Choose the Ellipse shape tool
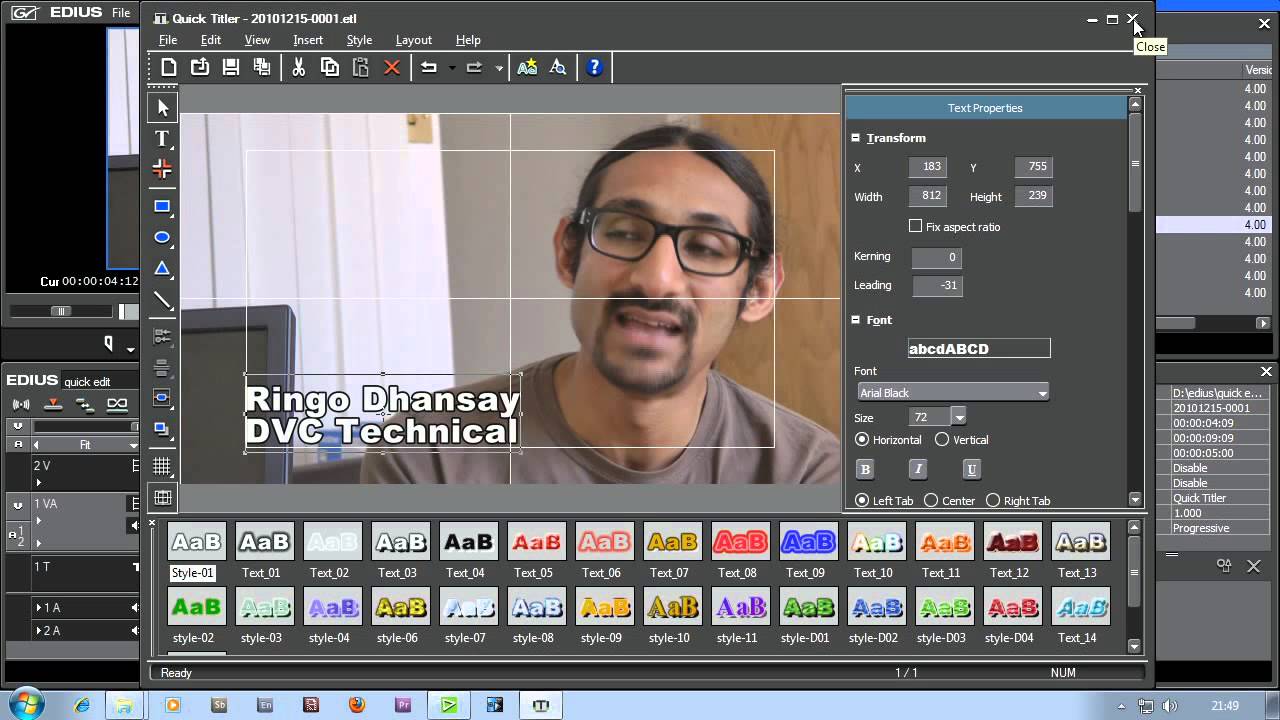 162,238
